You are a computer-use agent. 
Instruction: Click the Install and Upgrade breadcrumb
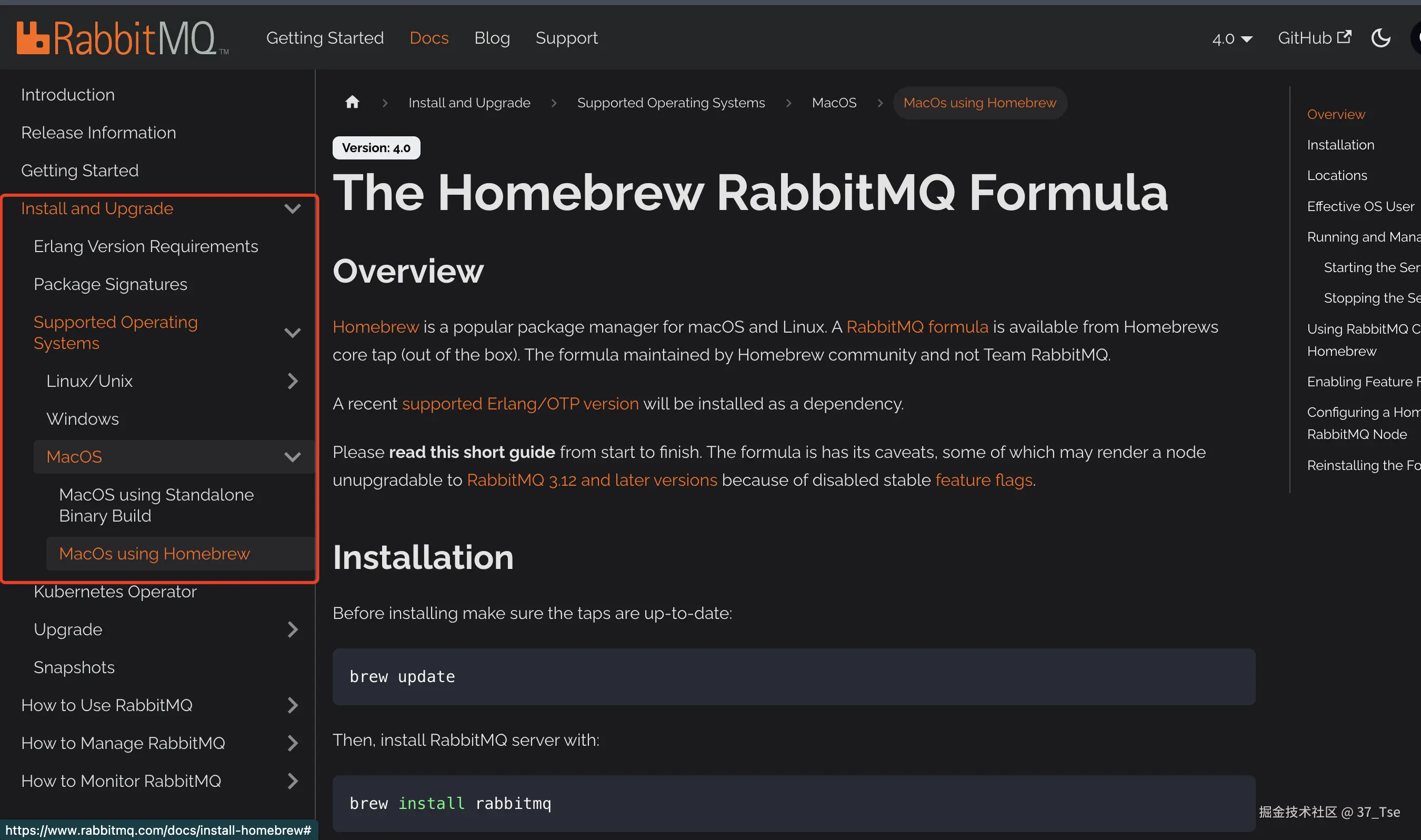tap(468, 103)
